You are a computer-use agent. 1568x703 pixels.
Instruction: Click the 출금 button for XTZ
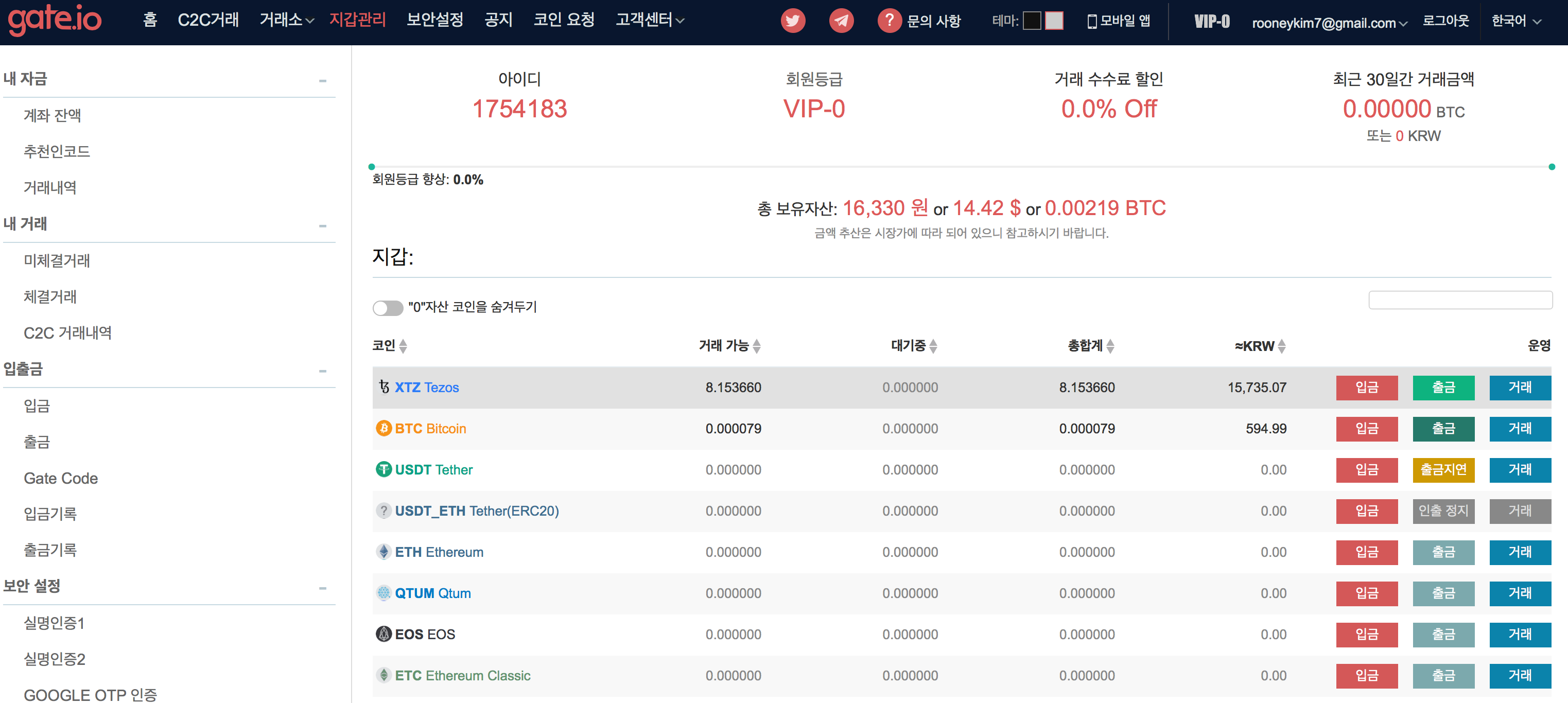pos(1443,387)
